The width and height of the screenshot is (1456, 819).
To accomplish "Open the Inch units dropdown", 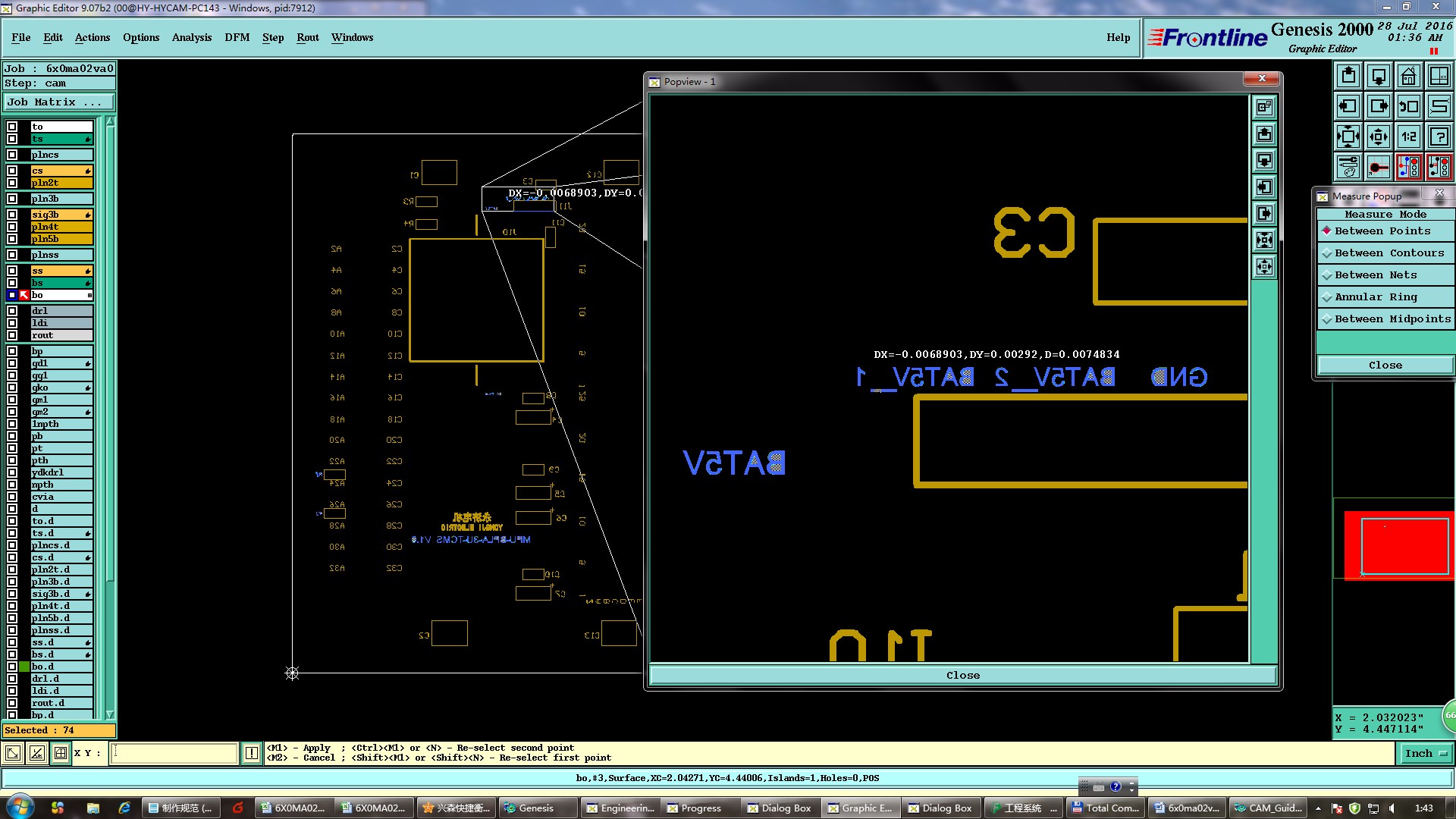I will pyautogui.click(x=1426, y=753).
